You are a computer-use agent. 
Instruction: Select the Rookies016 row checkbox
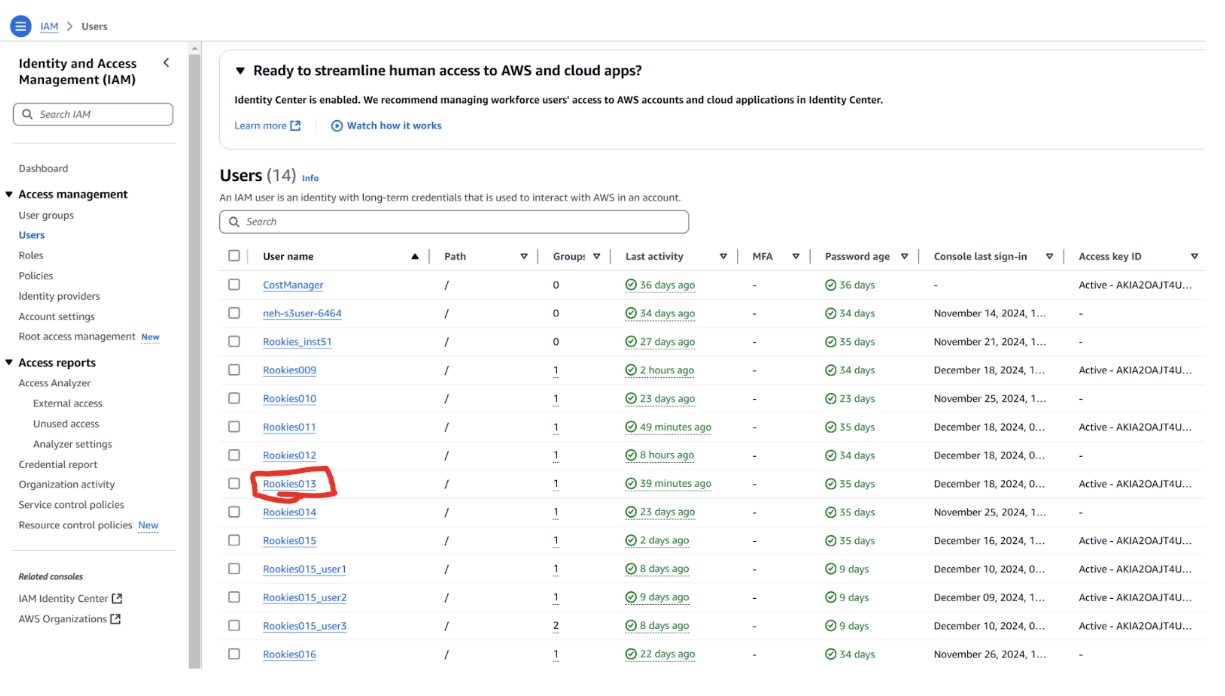coord(234,654)
